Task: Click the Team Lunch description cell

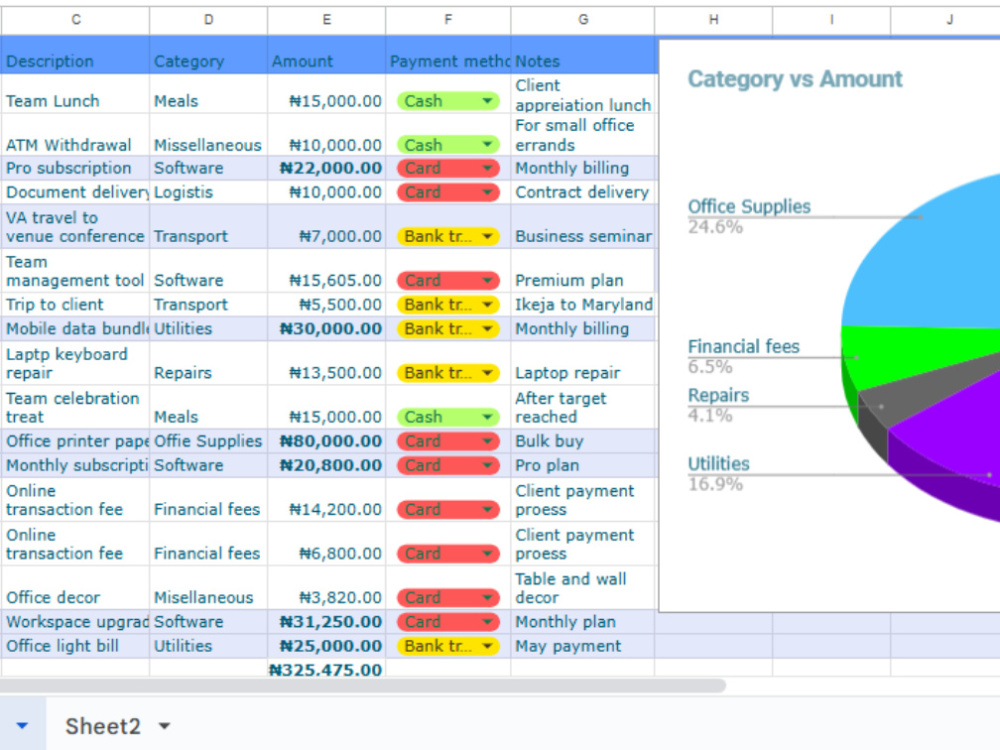Action: tap(75, 94)
